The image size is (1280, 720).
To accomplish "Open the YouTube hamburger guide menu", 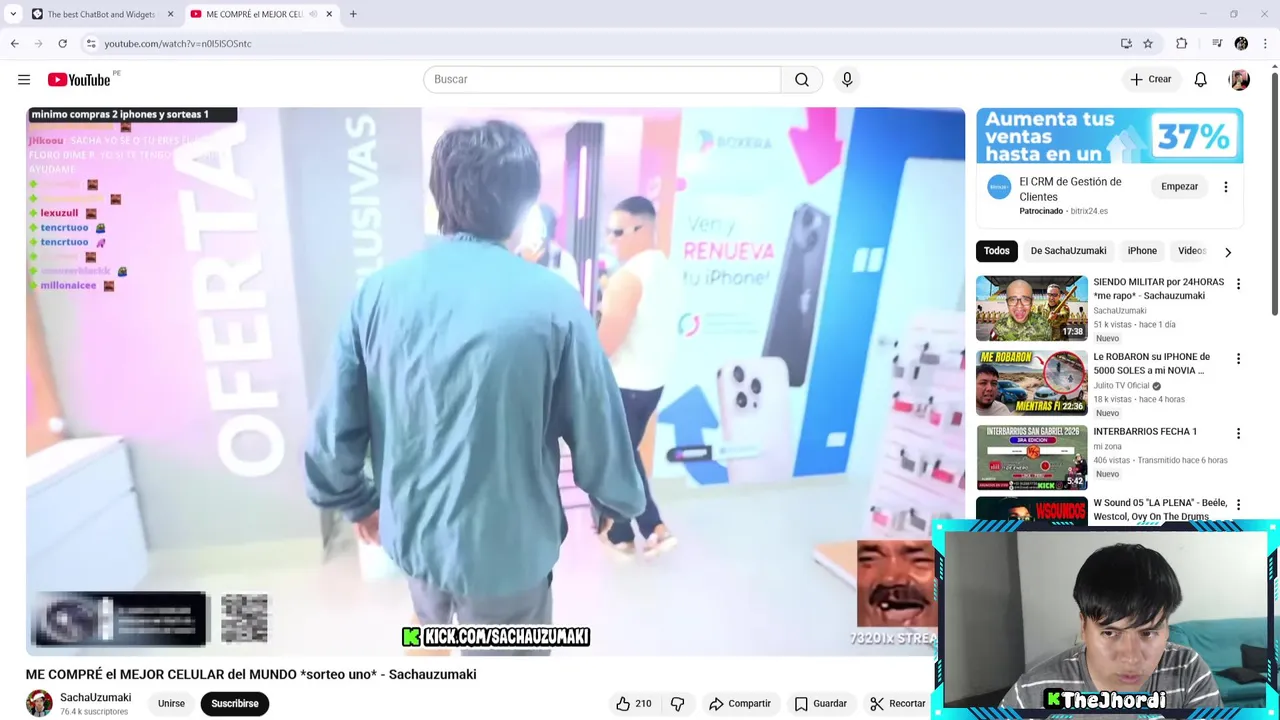I will (x=24, y=79).
